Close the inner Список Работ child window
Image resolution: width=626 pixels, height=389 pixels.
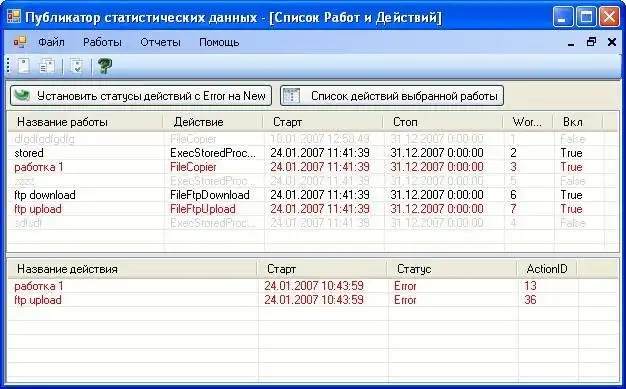click(612, 42)
